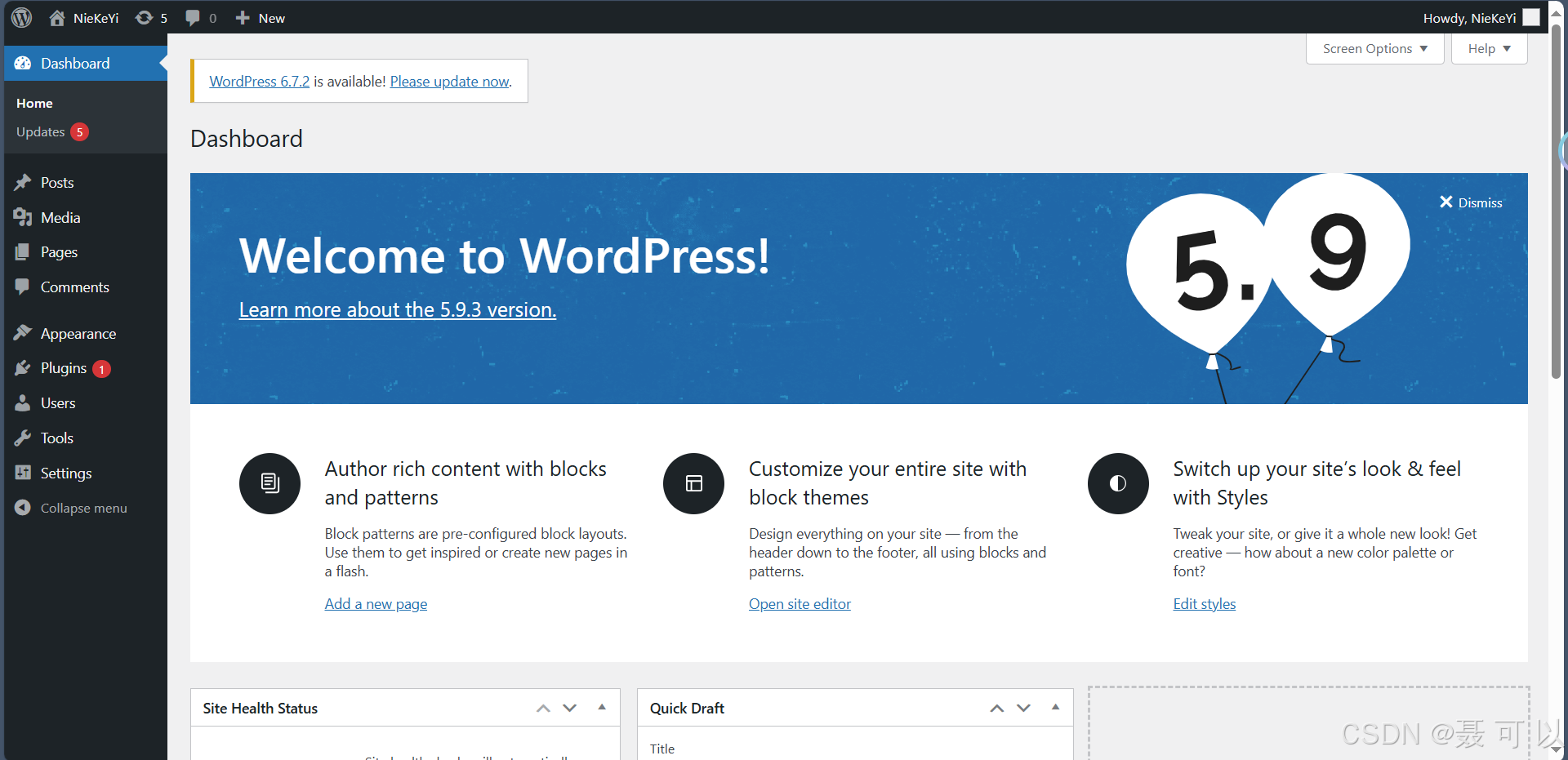Click the Site Health Status heading
This screenshot has width=1568, height=760.
pos(260,708)
